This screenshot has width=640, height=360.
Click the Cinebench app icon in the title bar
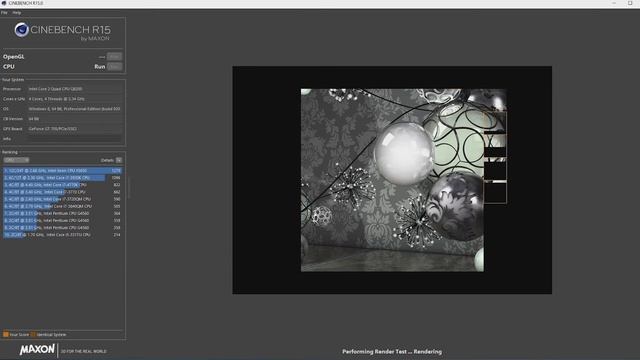[4, 3]
